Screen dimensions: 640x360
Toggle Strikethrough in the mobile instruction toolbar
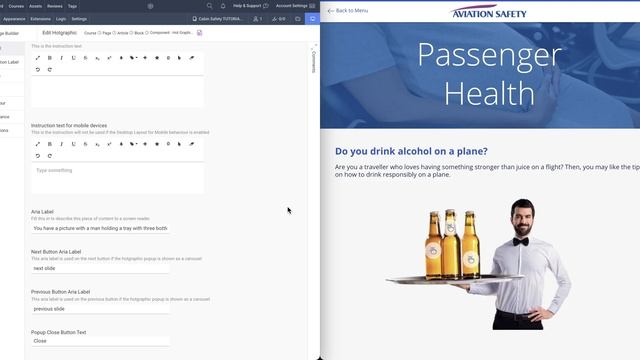click(x=85, y=144)
